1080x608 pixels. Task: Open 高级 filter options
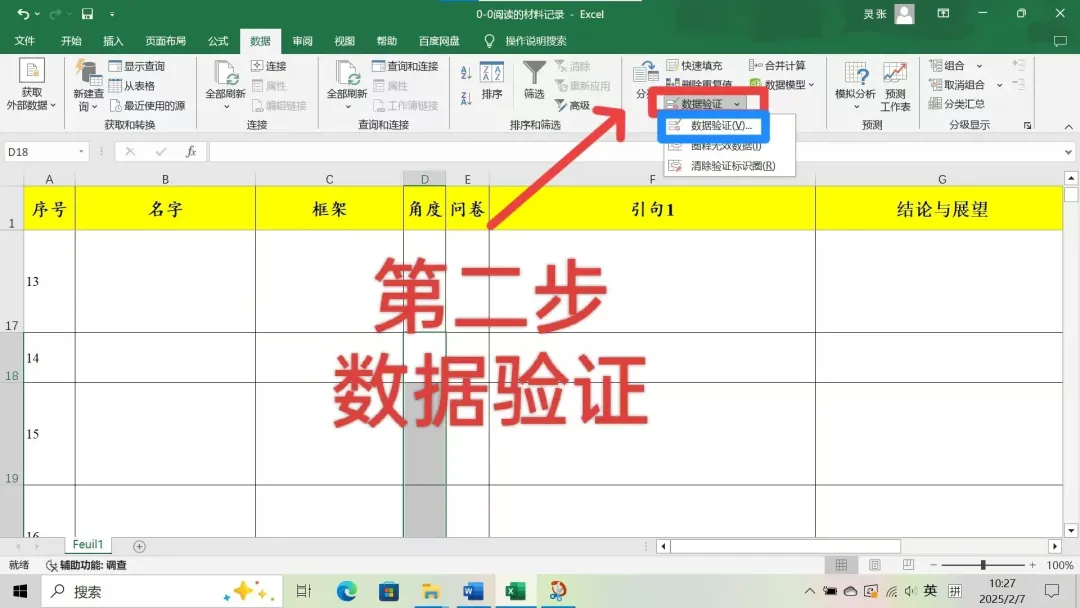coord(572,105)
